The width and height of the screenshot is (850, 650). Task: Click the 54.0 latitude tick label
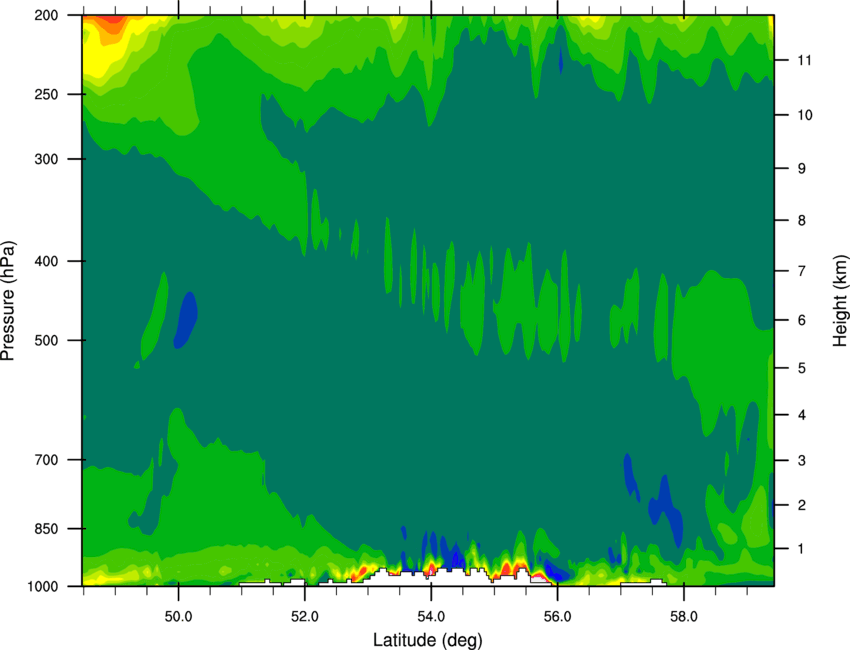431,617
